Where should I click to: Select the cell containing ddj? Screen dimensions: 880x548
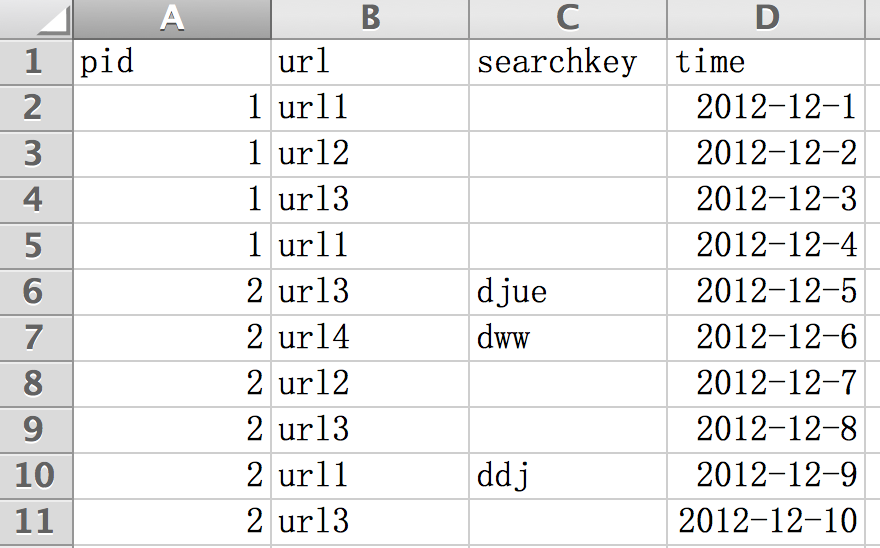tap(568, 476)
